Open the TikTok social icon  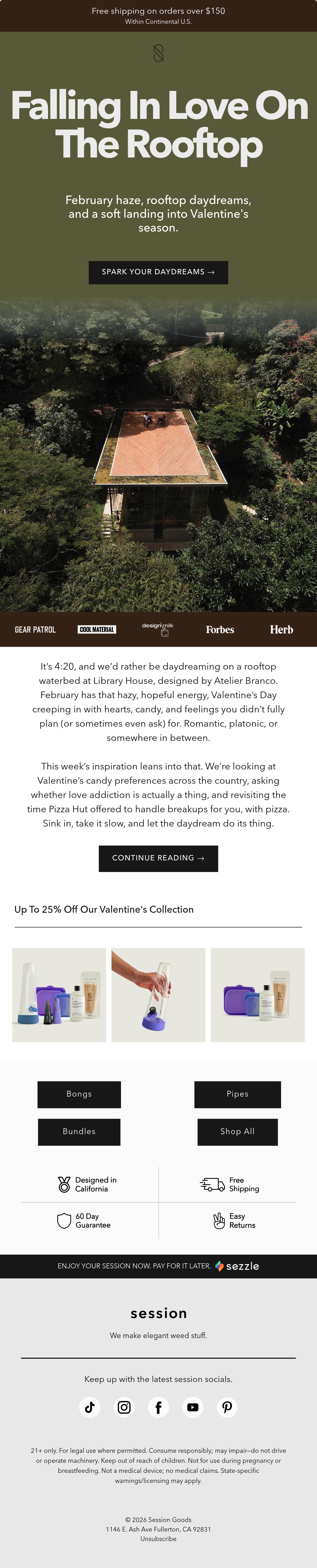click(x=90, y=1407)
